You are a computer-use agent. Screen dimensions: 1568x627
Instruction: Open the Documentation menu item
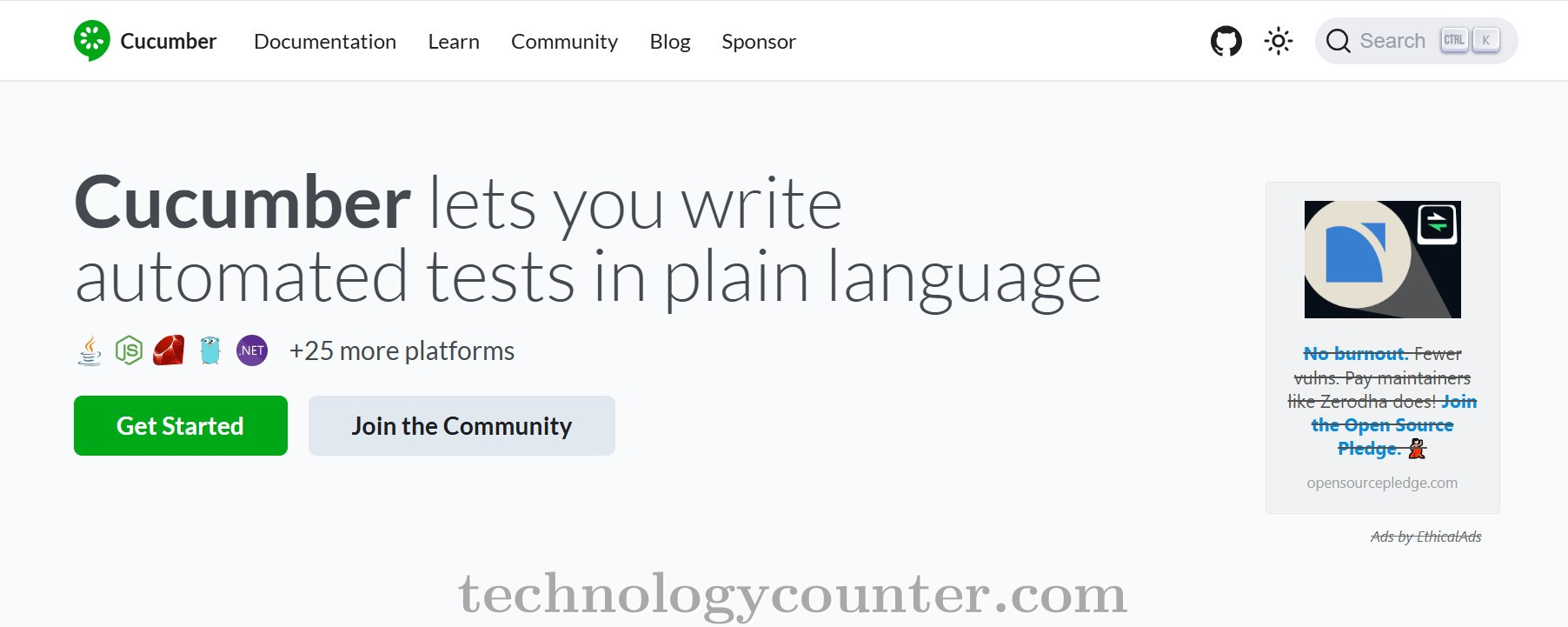[325, 42]
